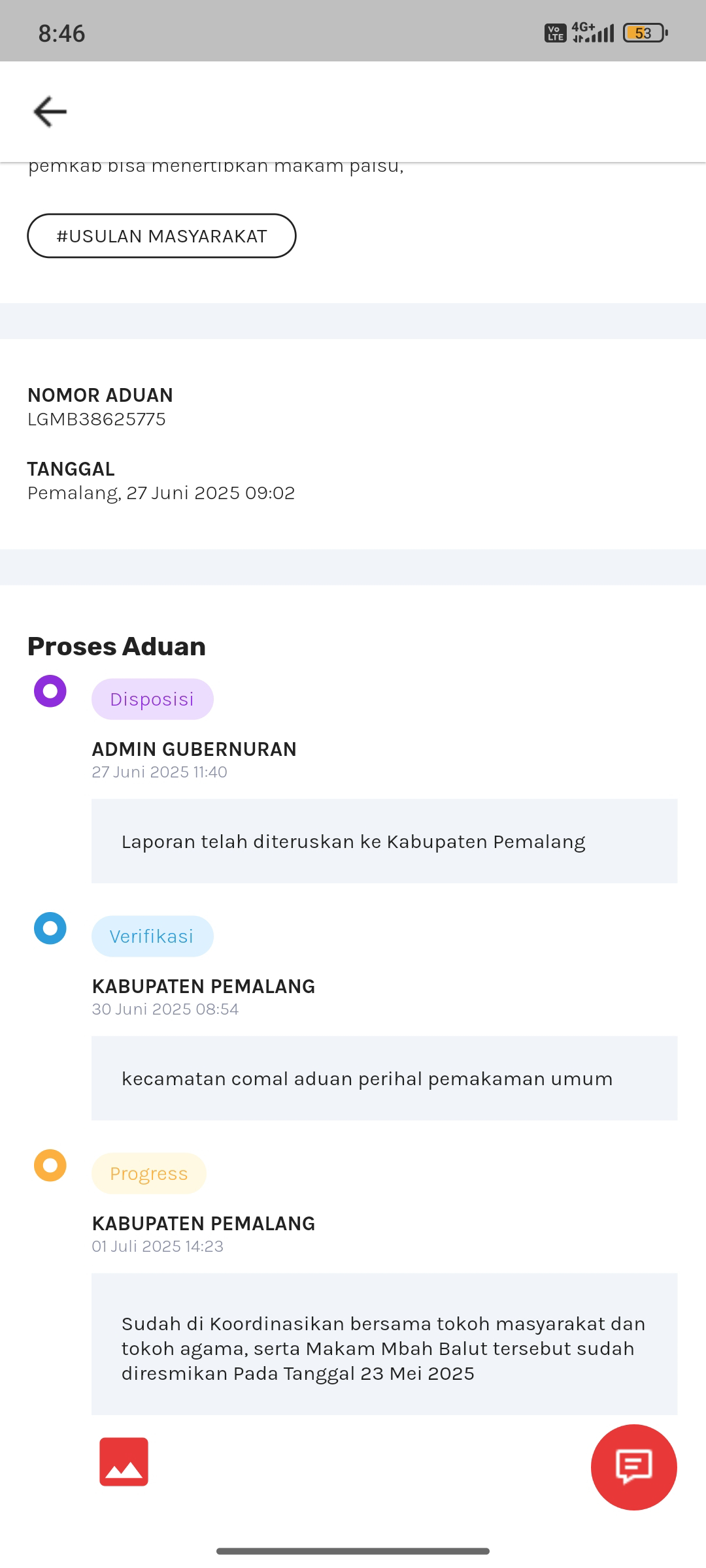
Task: Tap KABUPATEN PEMALANG under Verifikasi
Action: (203, 986)
